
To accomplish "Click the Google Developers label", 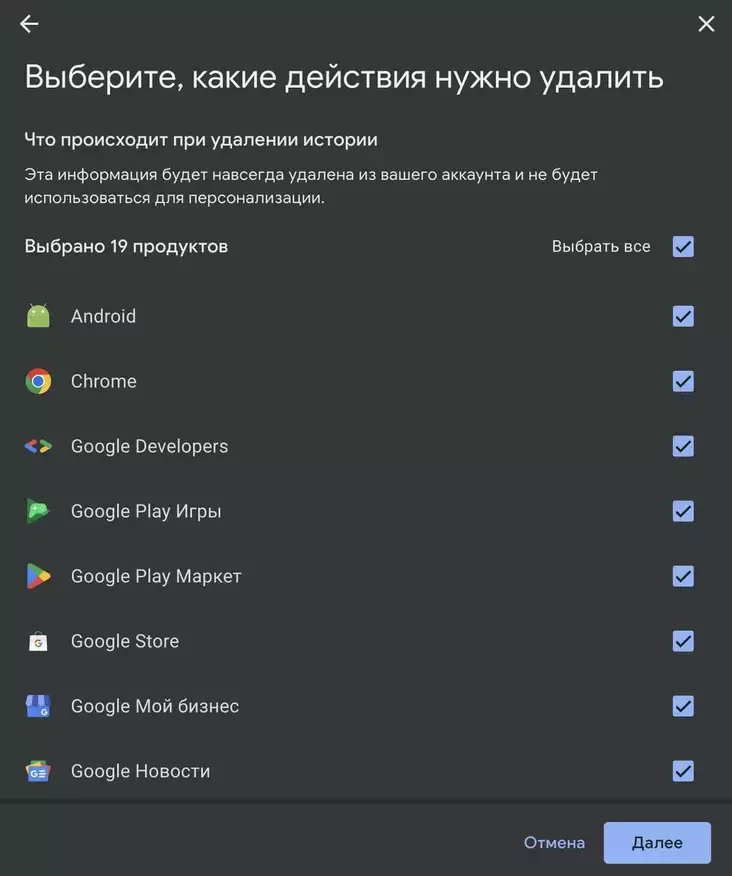I will tap(149, 447).
